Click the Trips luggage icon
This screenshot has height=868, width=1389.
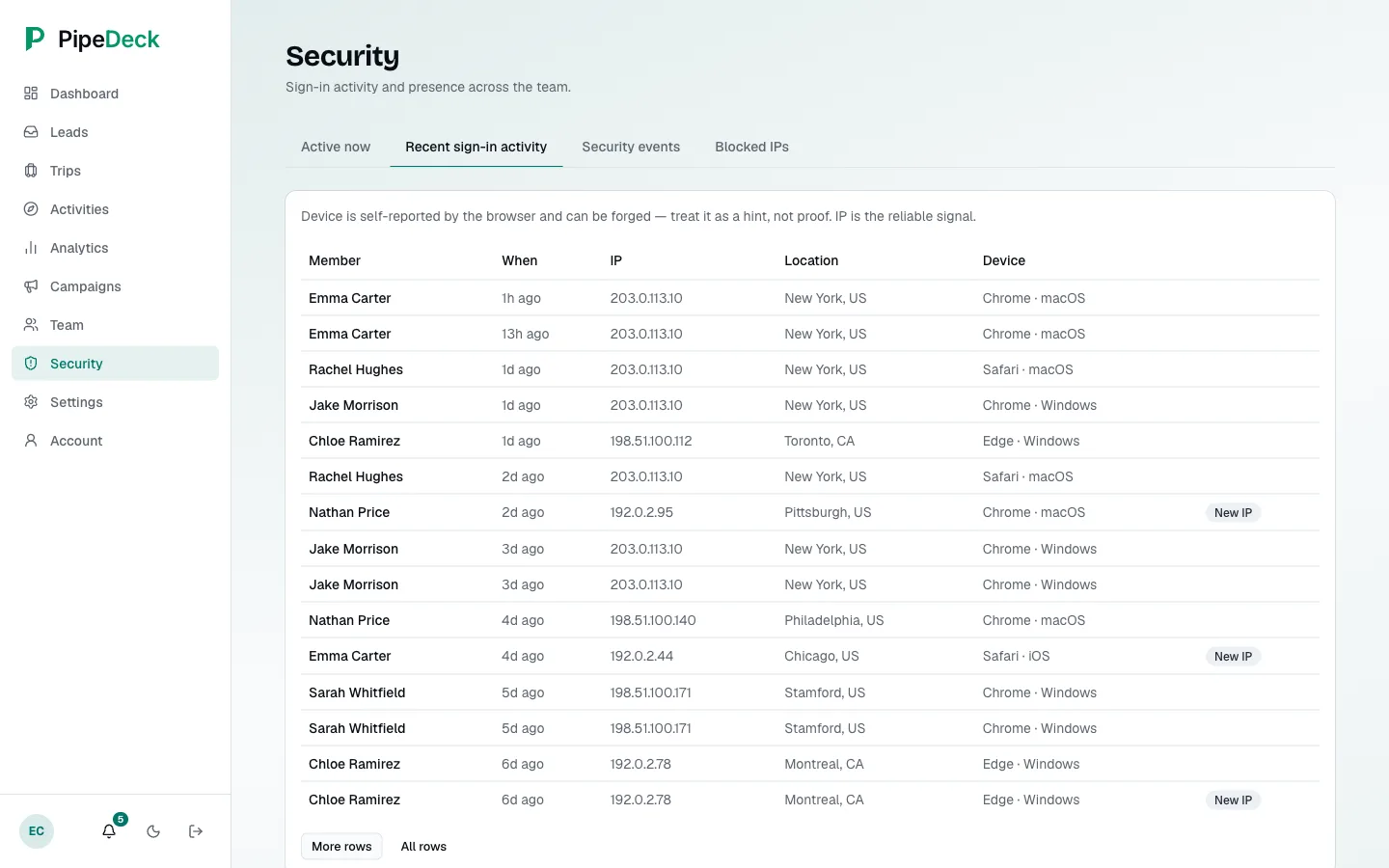31,171
